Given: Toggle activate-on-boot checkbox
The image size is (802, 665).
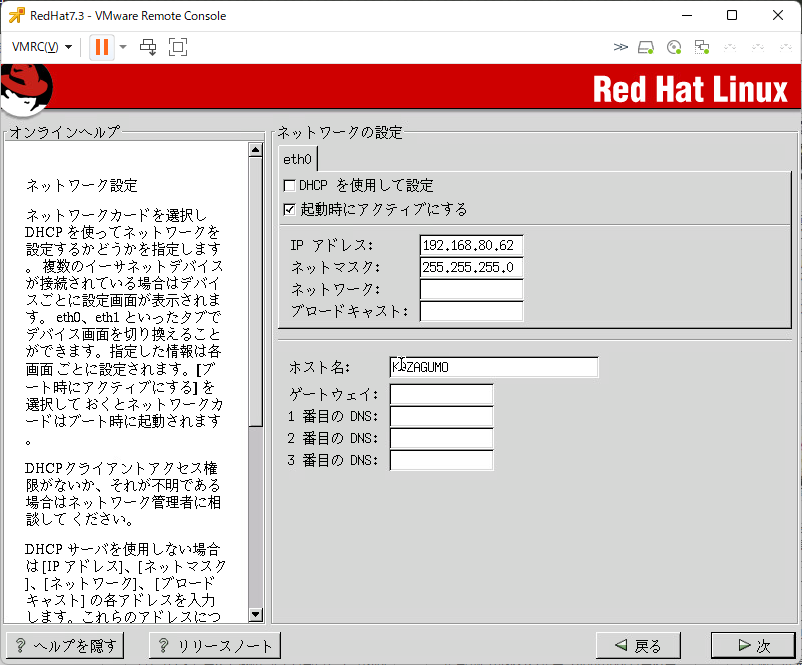Looking at the screenshot, I should [x=289, y=209].
